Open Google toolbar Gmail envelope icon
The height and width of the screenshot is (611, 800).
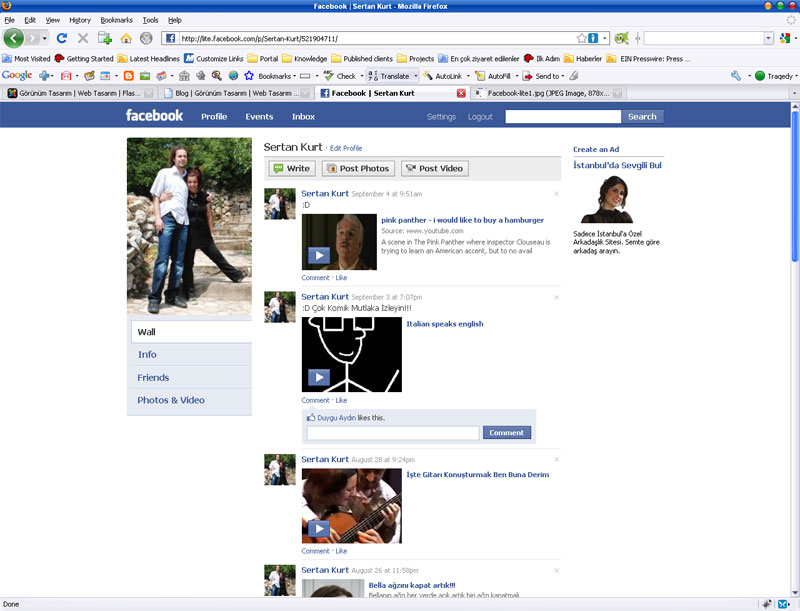[x=66, y=76]
